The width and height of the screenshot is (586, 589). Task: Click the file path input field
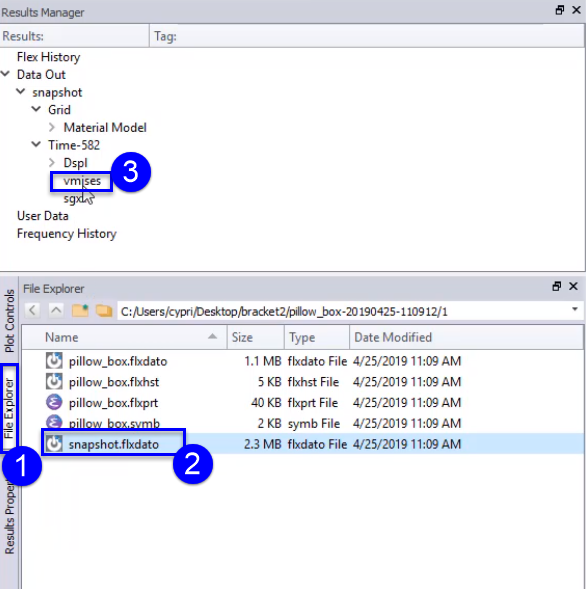pos(342,311)
